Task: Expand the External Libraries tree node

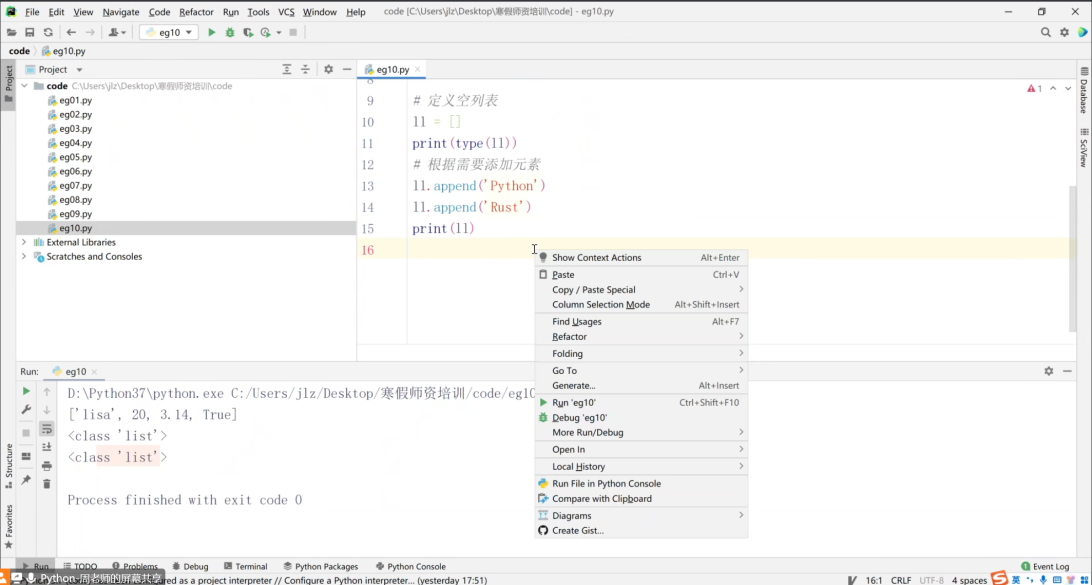Action: [x=24, y=242]
